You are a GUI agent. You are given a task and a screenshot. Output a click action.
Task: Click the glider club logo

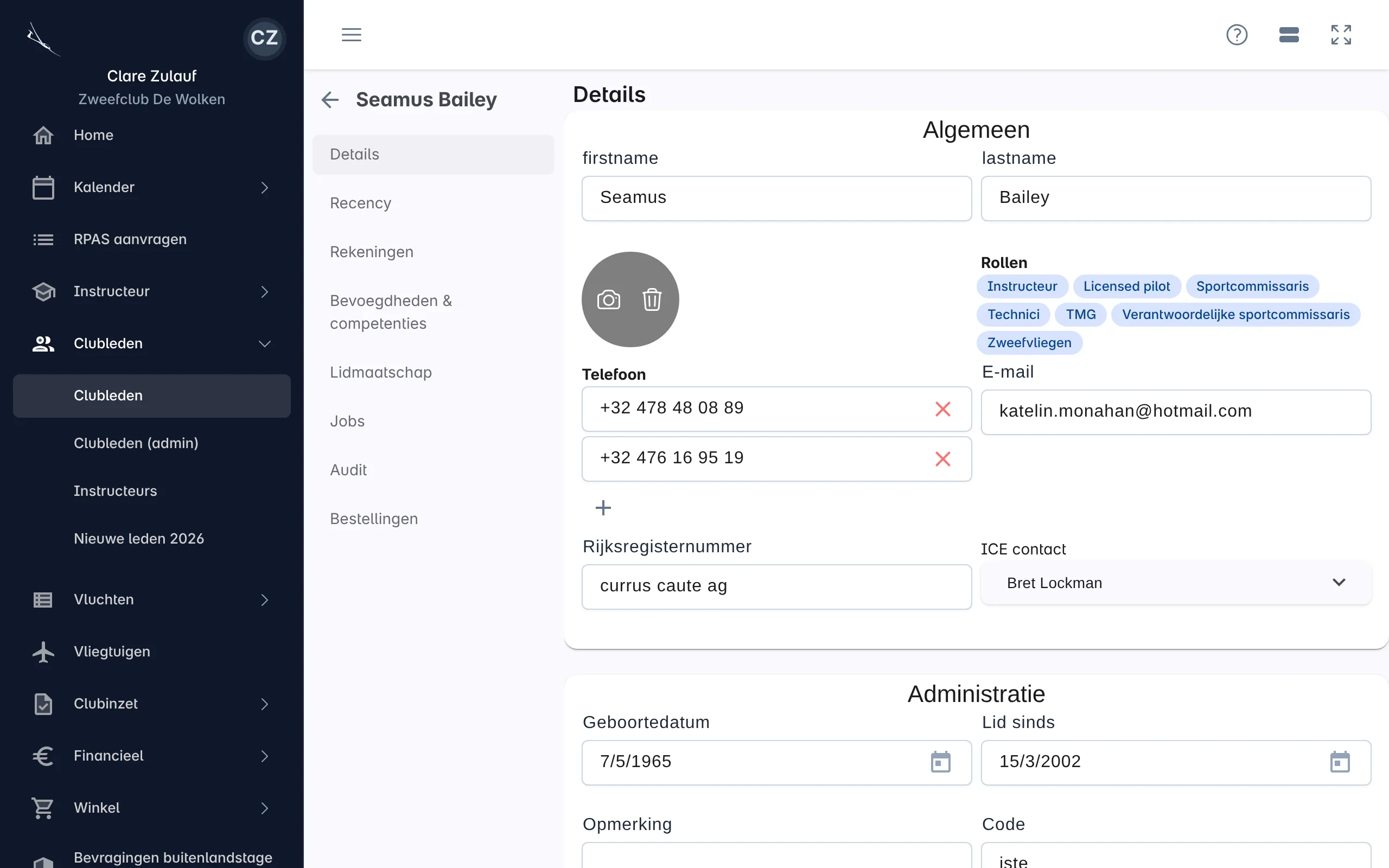click(43, 39)
